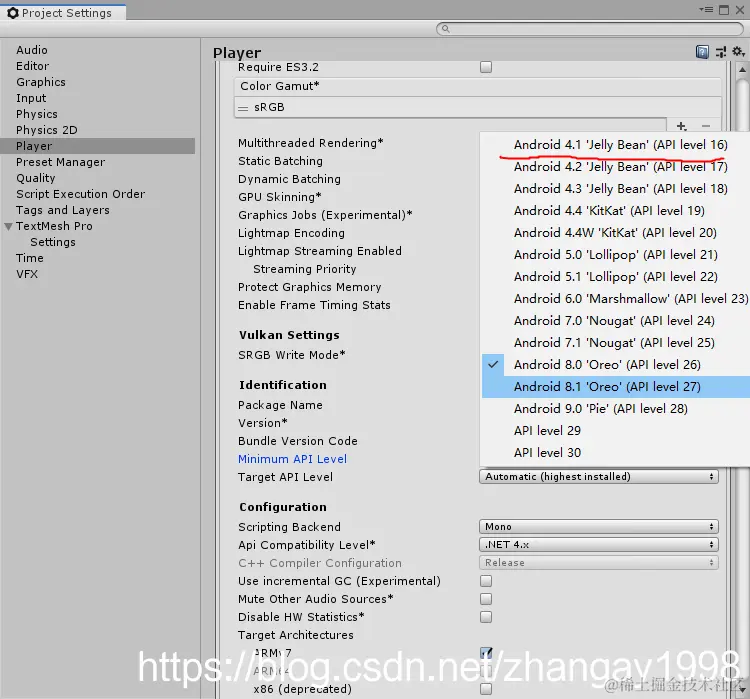Open C++ Compiler Configuration dropdown

599,563
